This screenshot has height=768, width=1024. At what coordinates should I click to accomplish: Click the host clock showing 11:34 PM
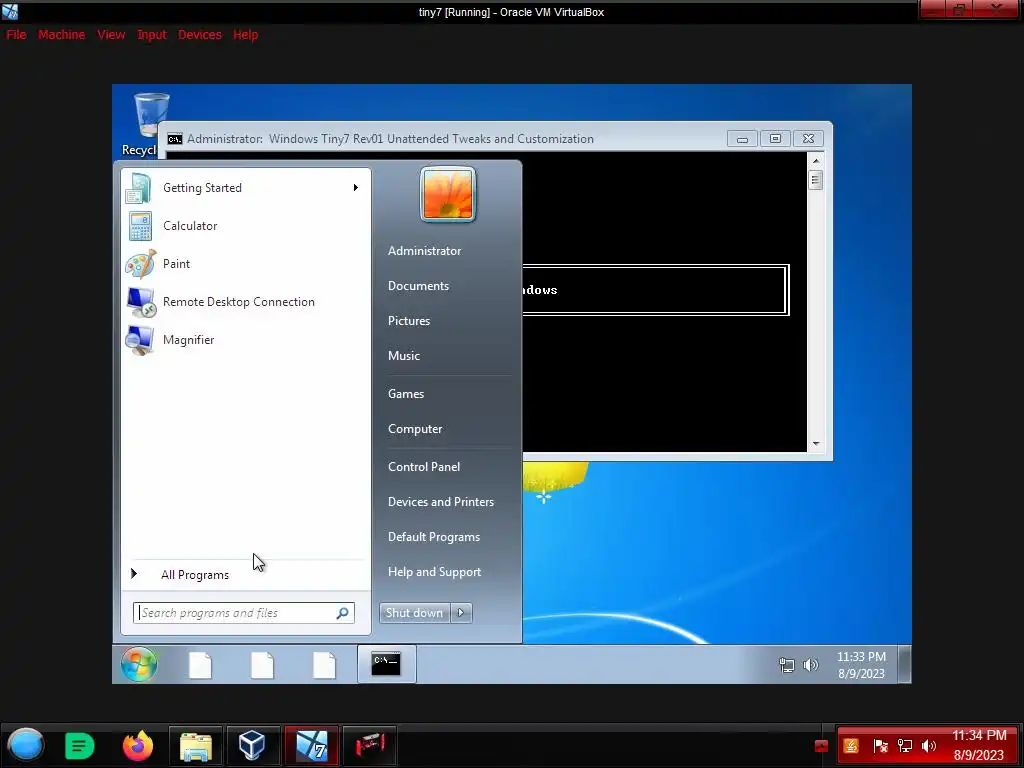point(978,745)
